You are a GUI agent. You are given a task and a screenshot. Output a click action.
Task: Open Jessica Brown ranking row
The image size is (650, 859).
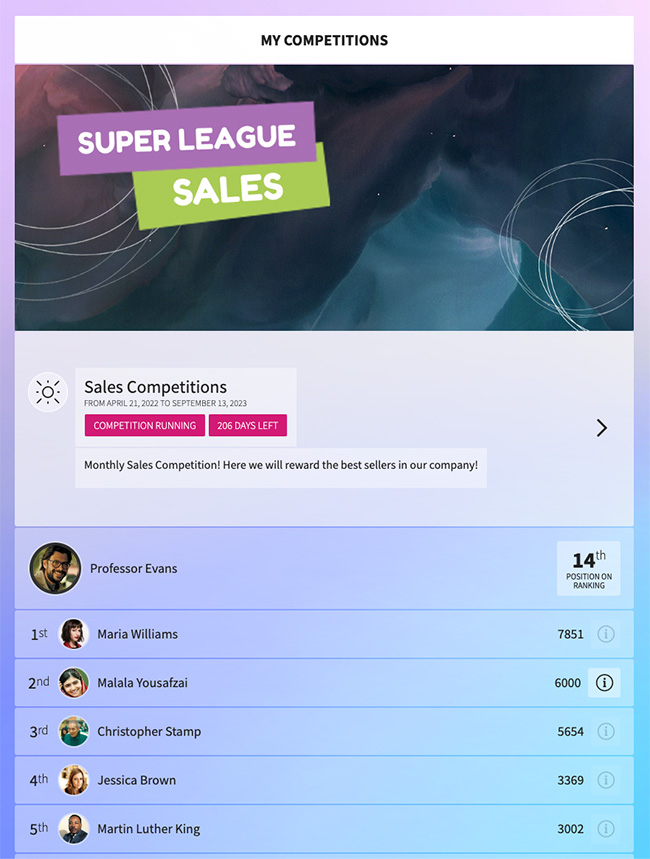pos(324,780)
